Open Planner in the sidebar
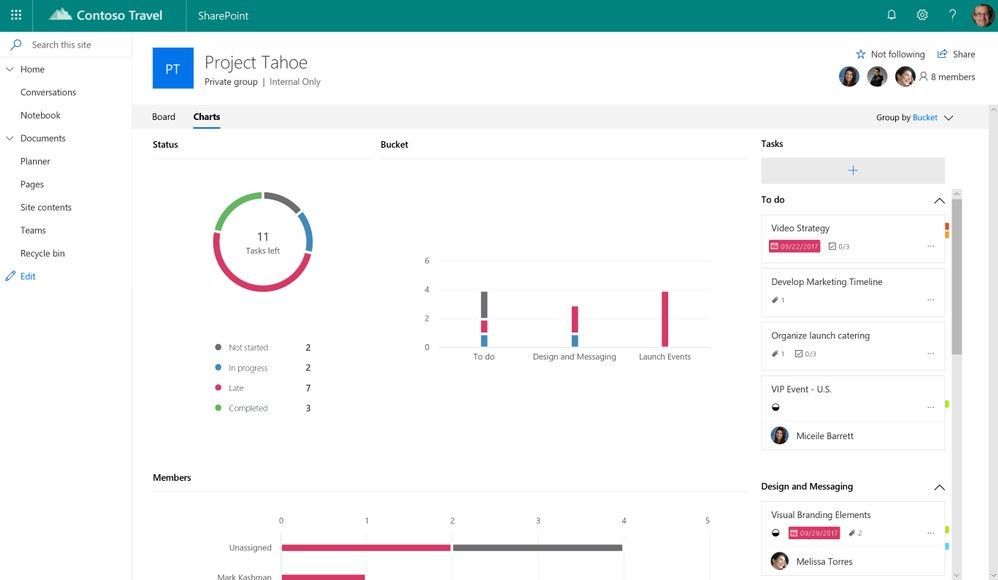The image size is (998, 580). [35, 161]
